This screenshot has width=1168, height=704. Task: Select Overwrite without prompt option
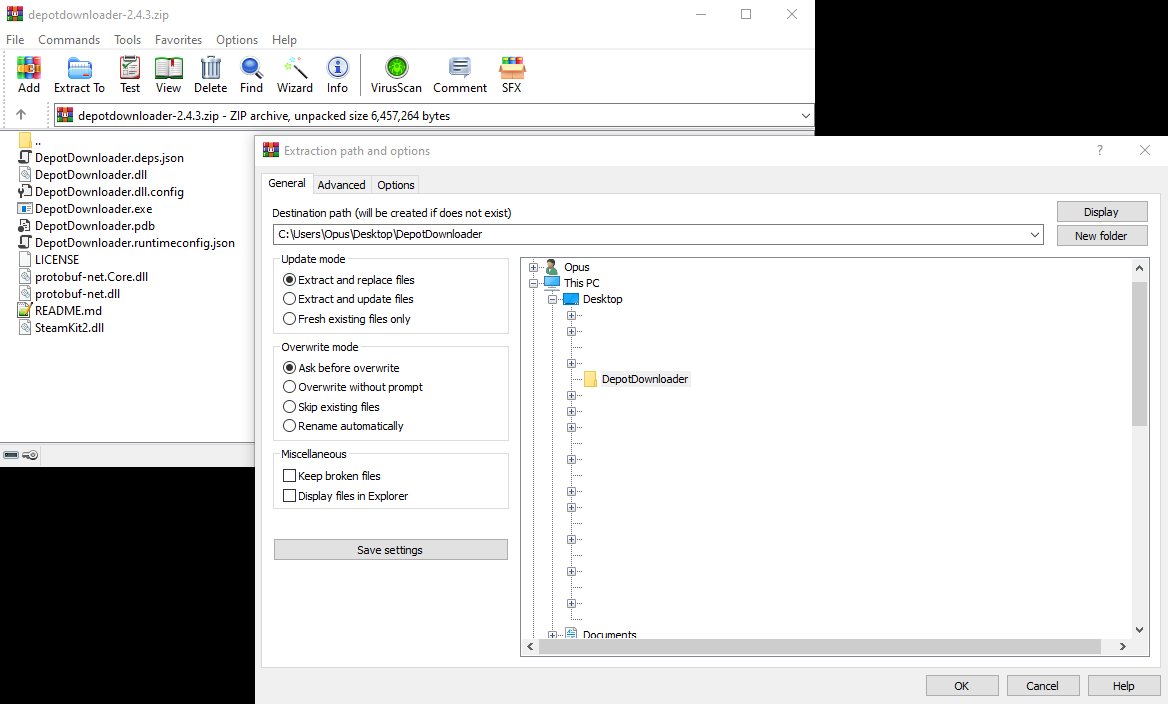point(289,387)
